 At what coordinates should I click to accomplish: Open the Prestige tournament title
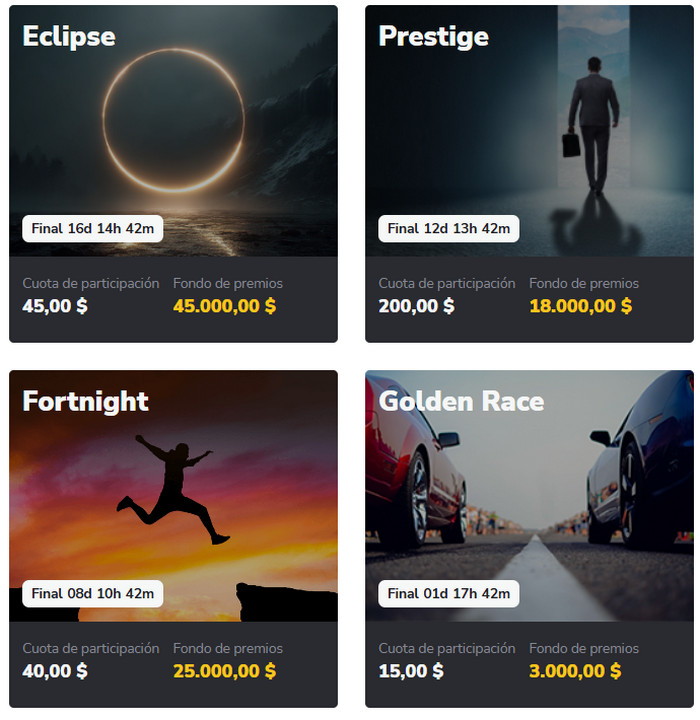click(433, 37)
